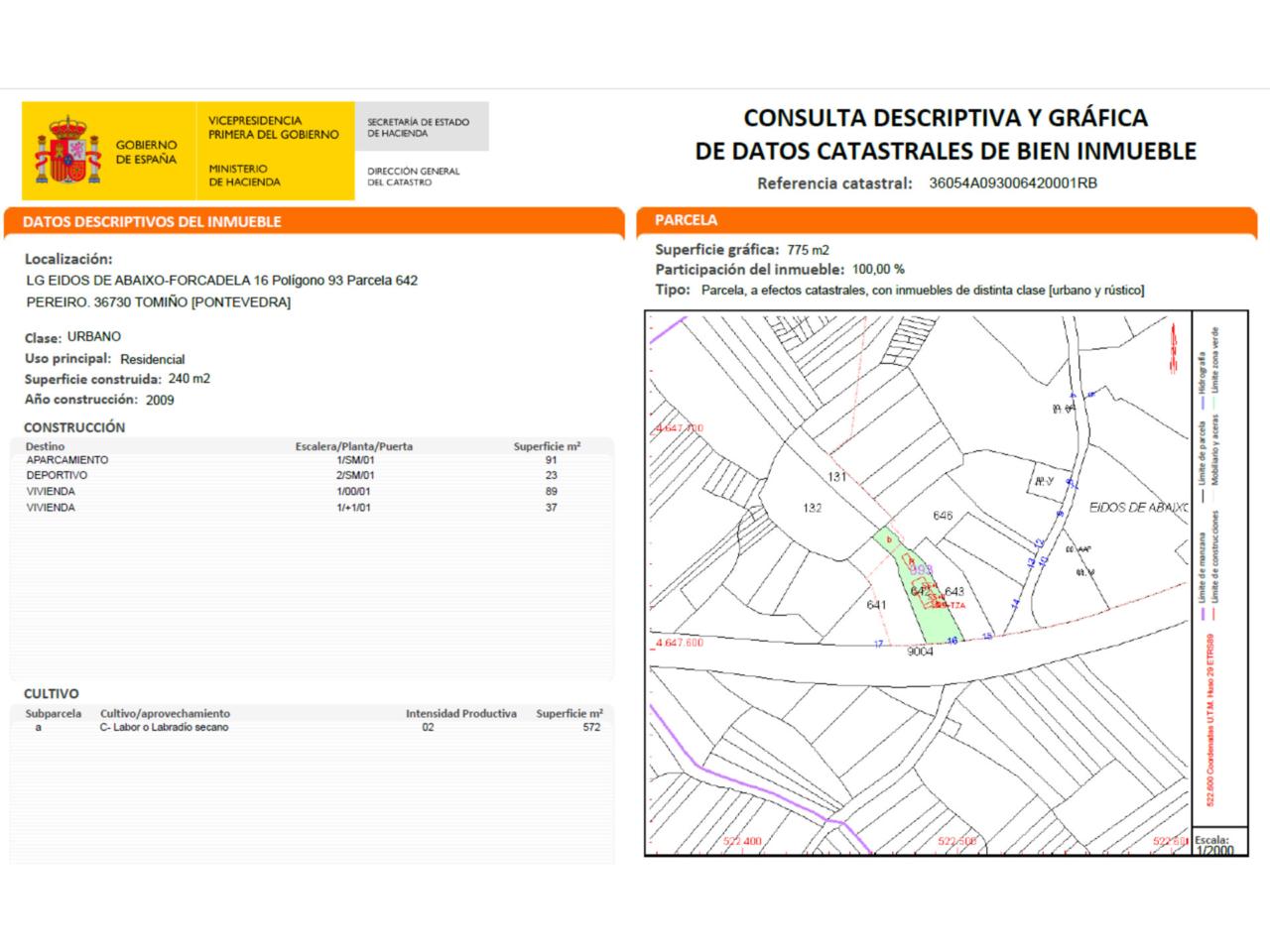
Task: Click the '4.647.600' coordinate label
Action: (x=680, y=643)
